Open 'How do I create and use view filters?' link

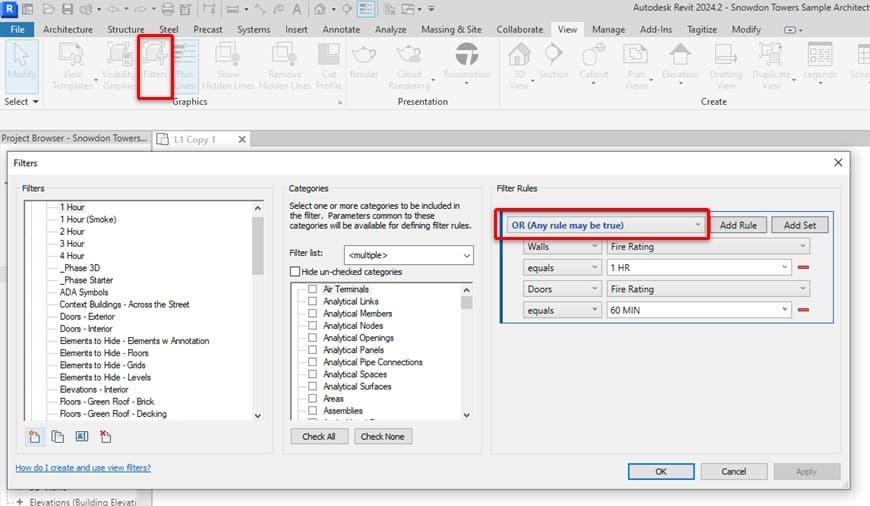tap(83, 468)
